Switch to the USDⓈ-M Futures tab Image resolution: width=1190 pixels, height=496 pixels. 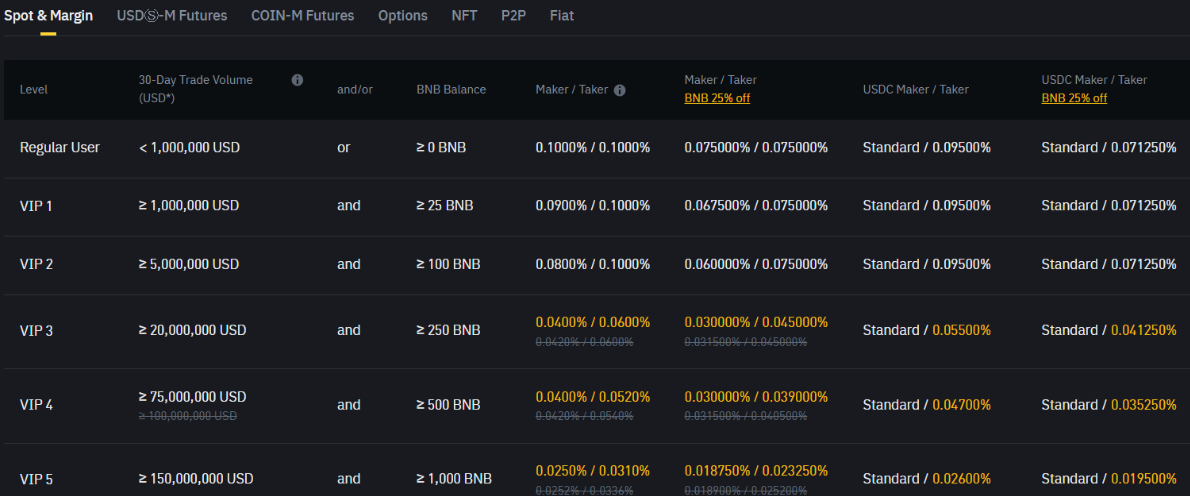pyautogui.click(x=172, y=16)
